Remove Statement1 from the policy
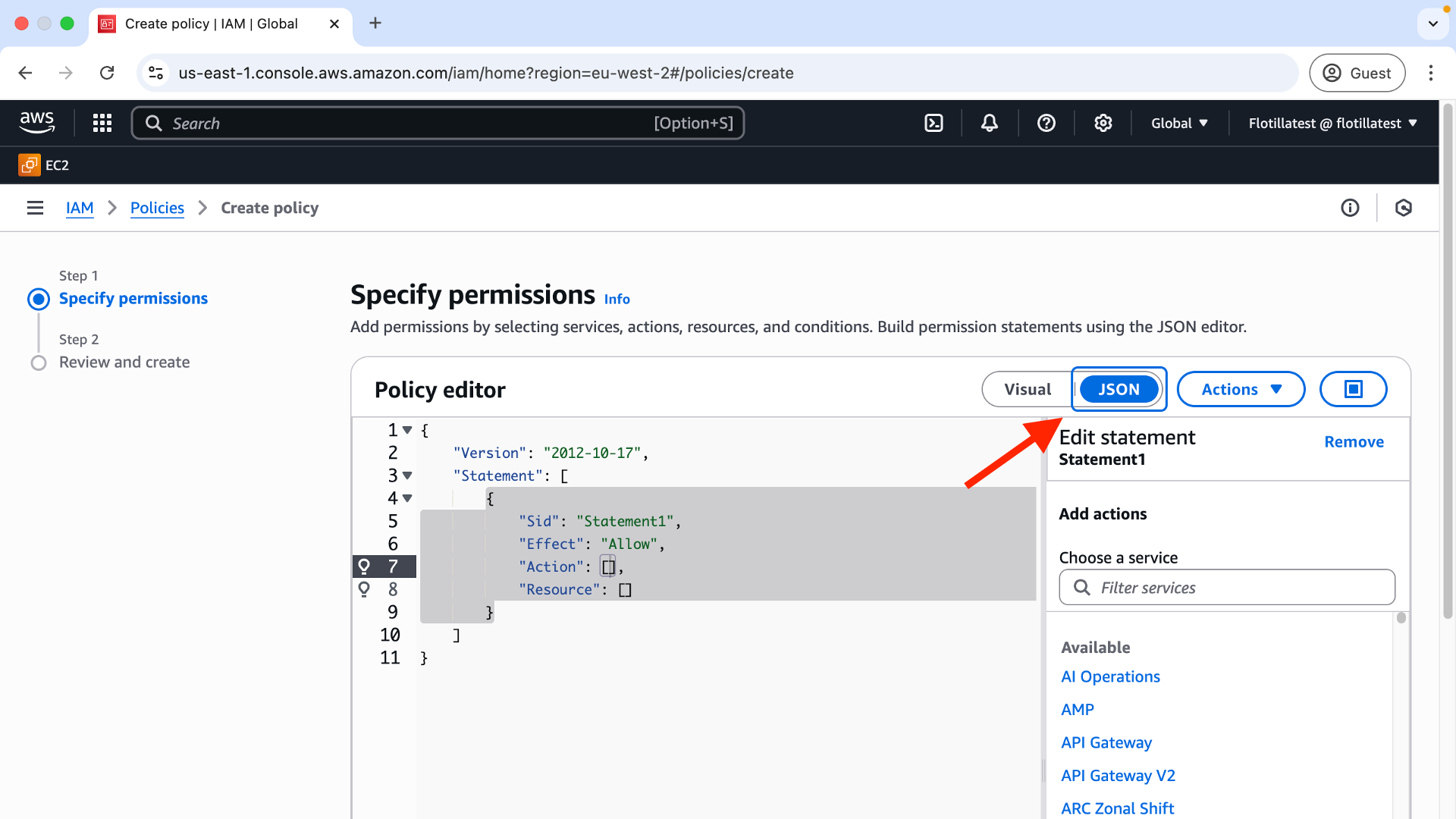 [1354, 441]
